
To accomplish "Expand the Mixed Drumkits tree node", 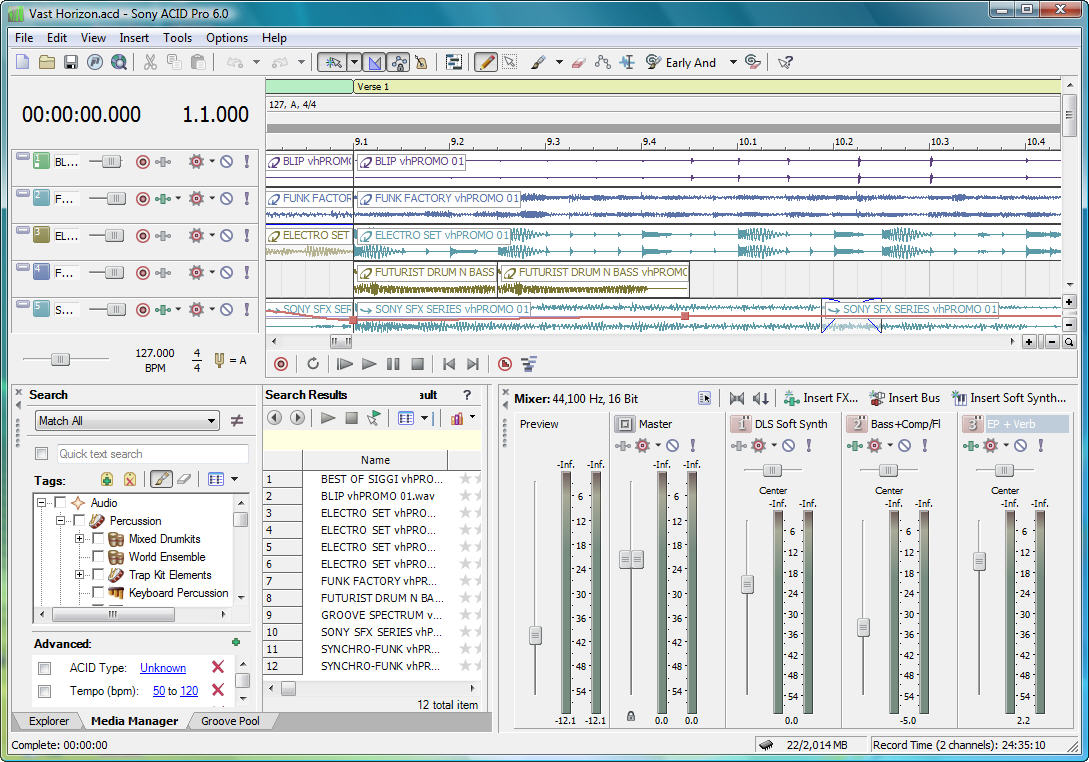I will click(x=79, y=538).
